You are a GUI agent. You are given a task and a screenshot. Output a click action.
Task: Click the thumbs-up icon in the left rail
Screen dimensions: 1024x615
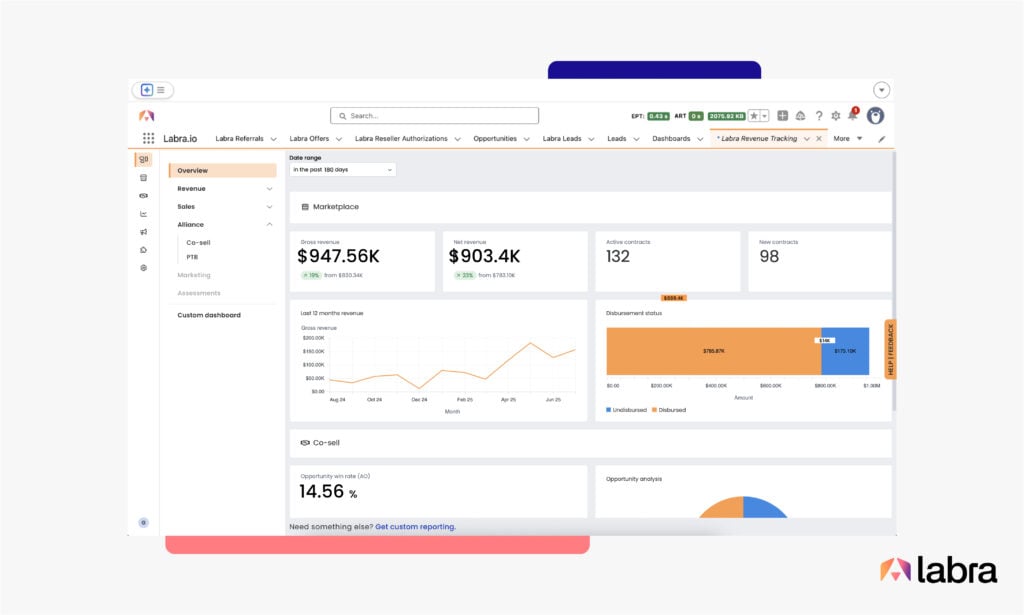144,250
